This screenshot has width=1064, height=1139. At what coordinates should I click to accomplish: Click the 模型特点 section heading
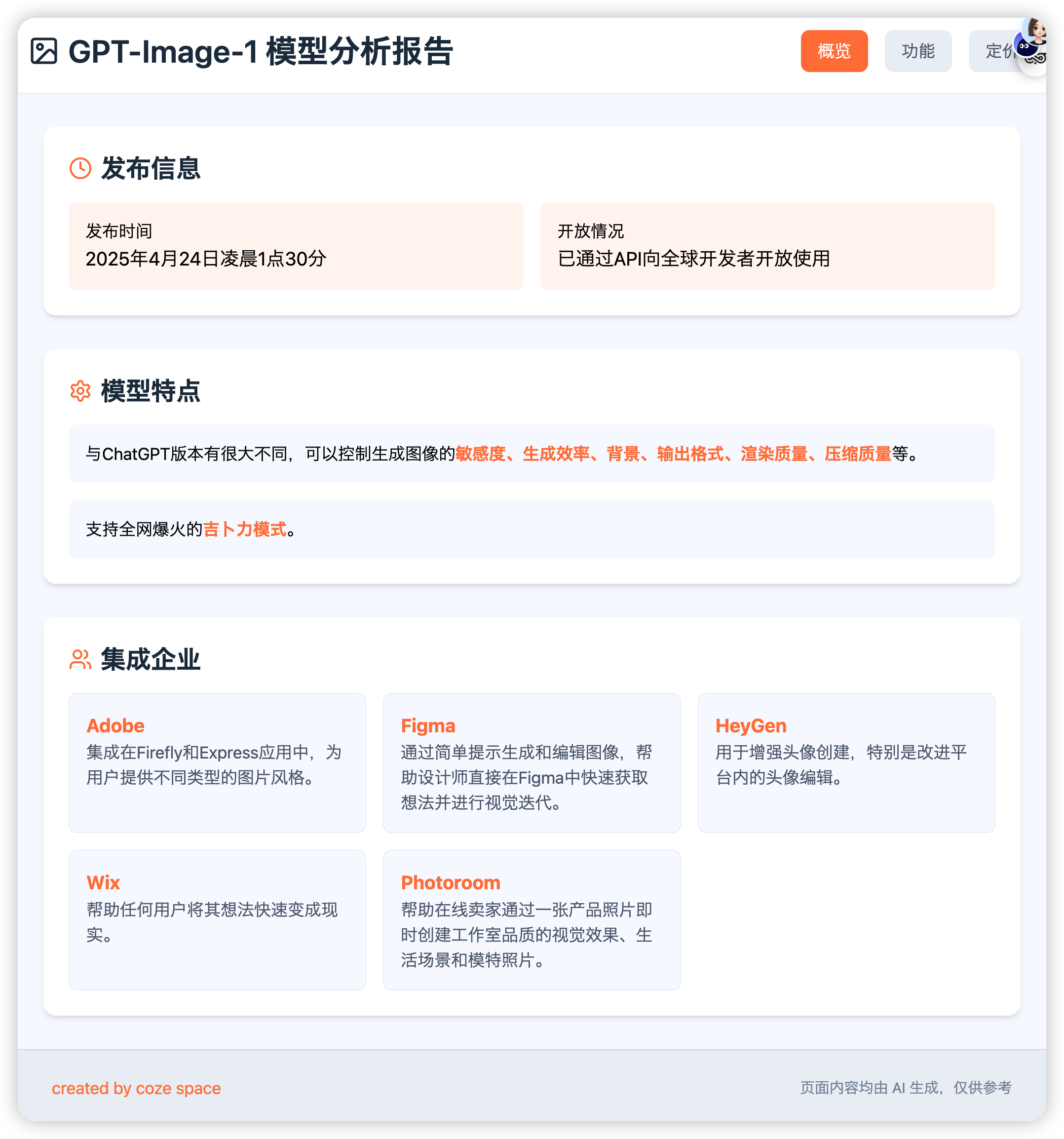tap(151, 391)
